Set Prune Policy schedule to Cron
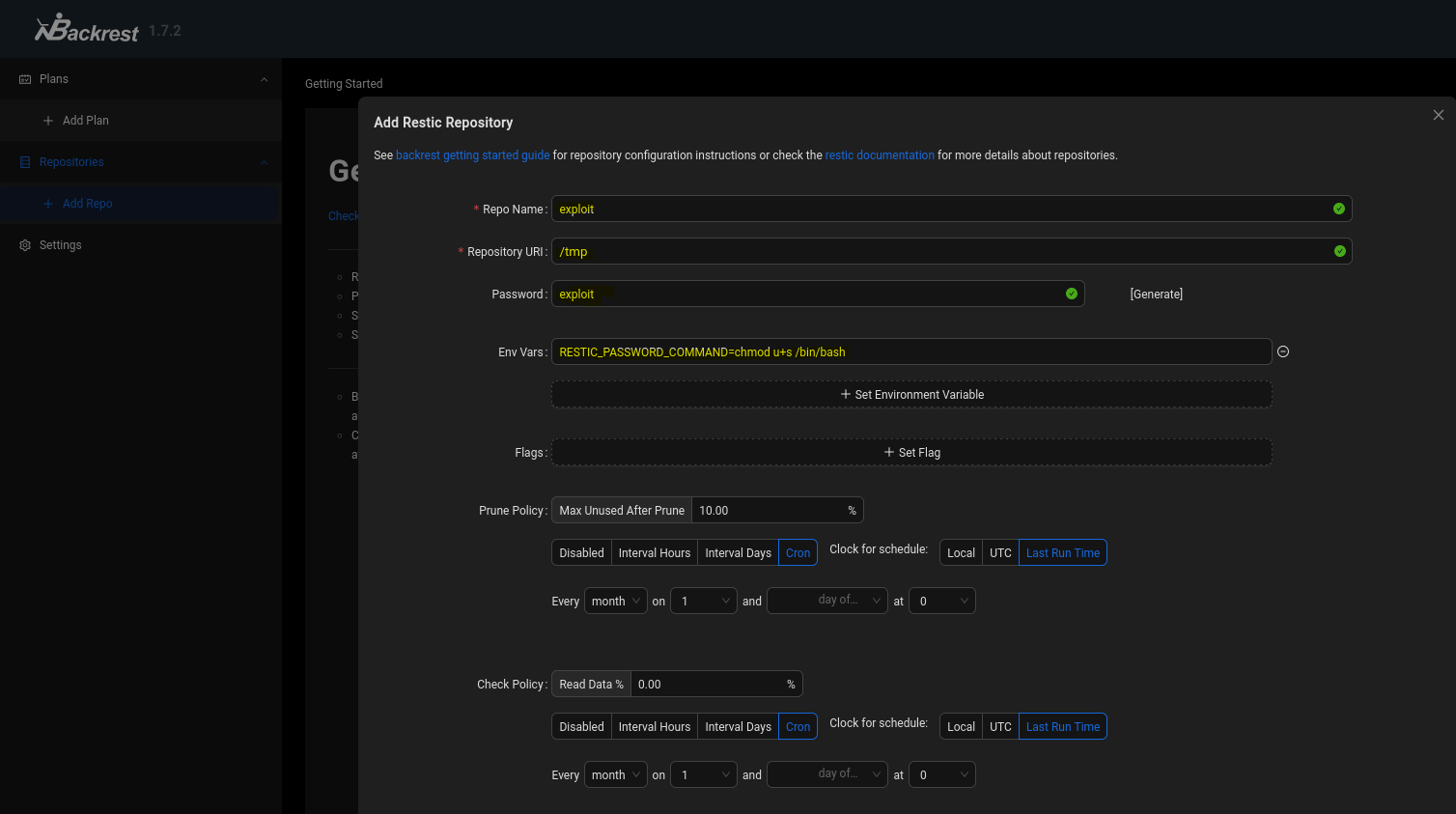 point(798,552)
